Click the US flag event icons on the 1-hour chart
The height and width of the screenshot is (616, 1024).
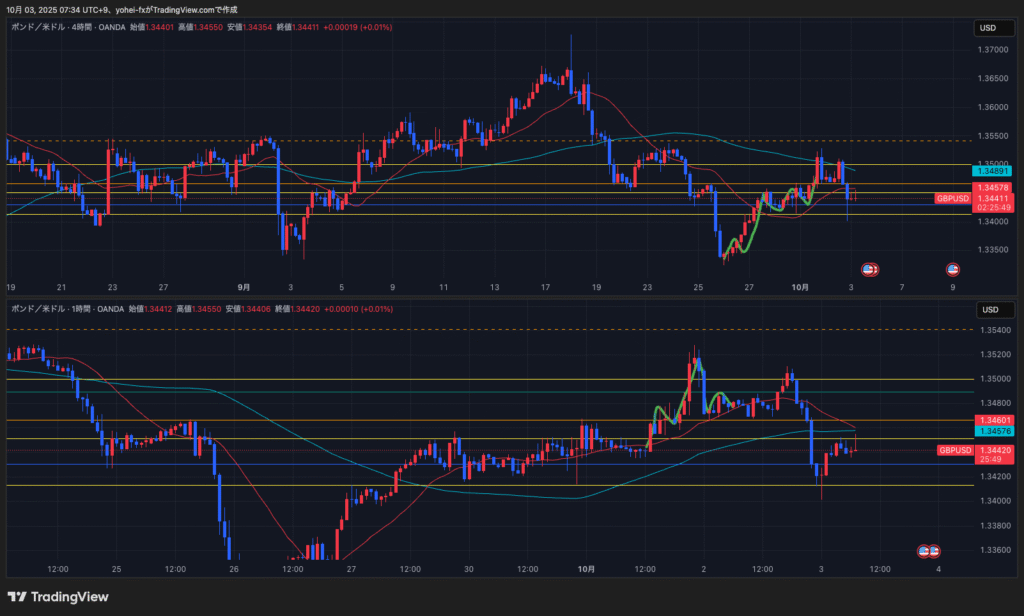point(929,551)
